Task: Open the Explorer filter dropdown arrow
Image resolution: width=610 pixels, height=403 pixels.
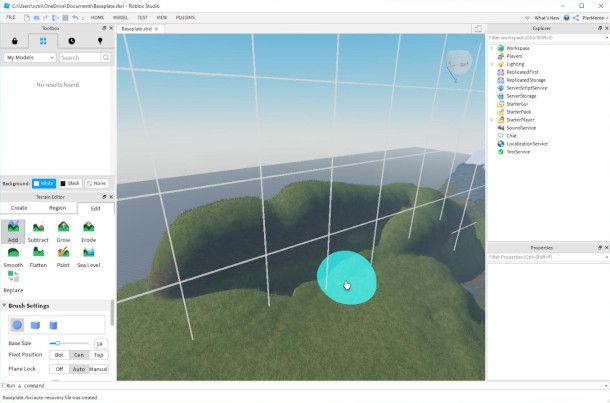Action: pyautogui.click(x=607, y=38)
